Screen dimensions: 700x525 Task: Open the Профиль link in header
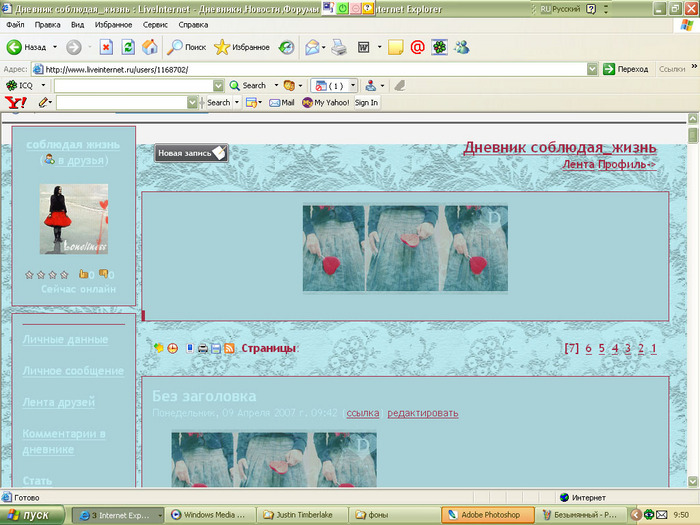point(627,164)
